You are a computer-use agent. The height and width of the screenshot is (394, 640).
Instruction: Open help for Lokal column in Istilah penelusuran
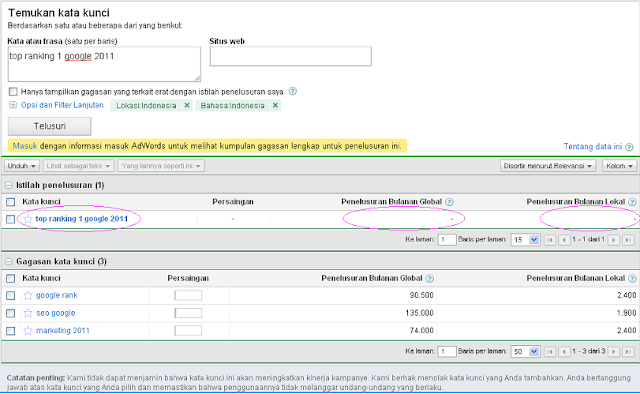point(632,202)
